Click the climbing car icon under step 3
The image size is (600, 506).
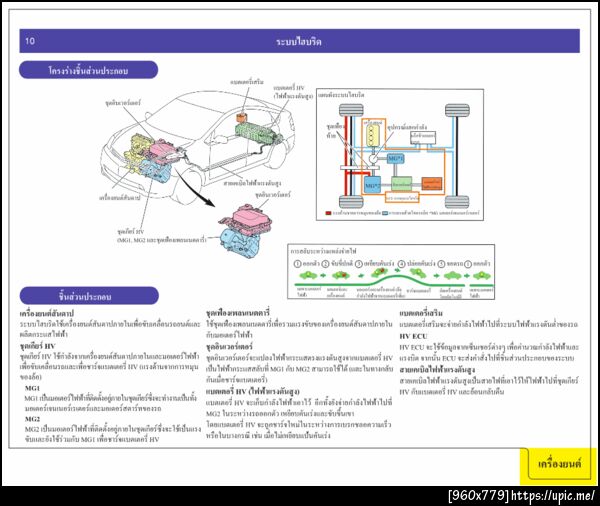tap(378, 273)
